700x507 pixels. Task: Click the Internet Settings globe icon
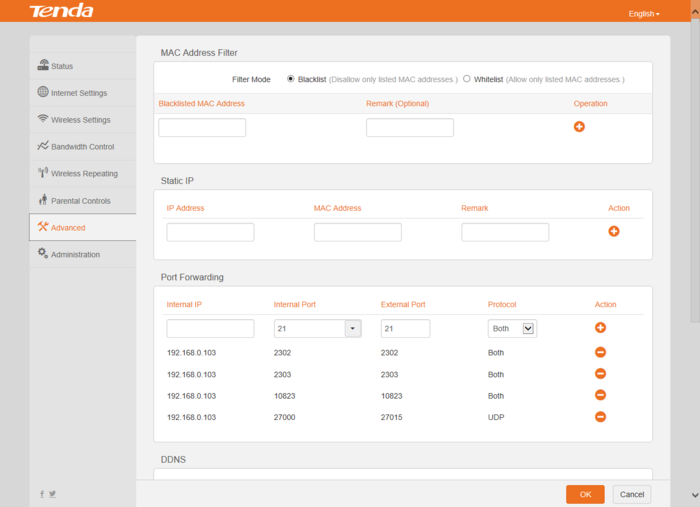[x=43, y=92]
